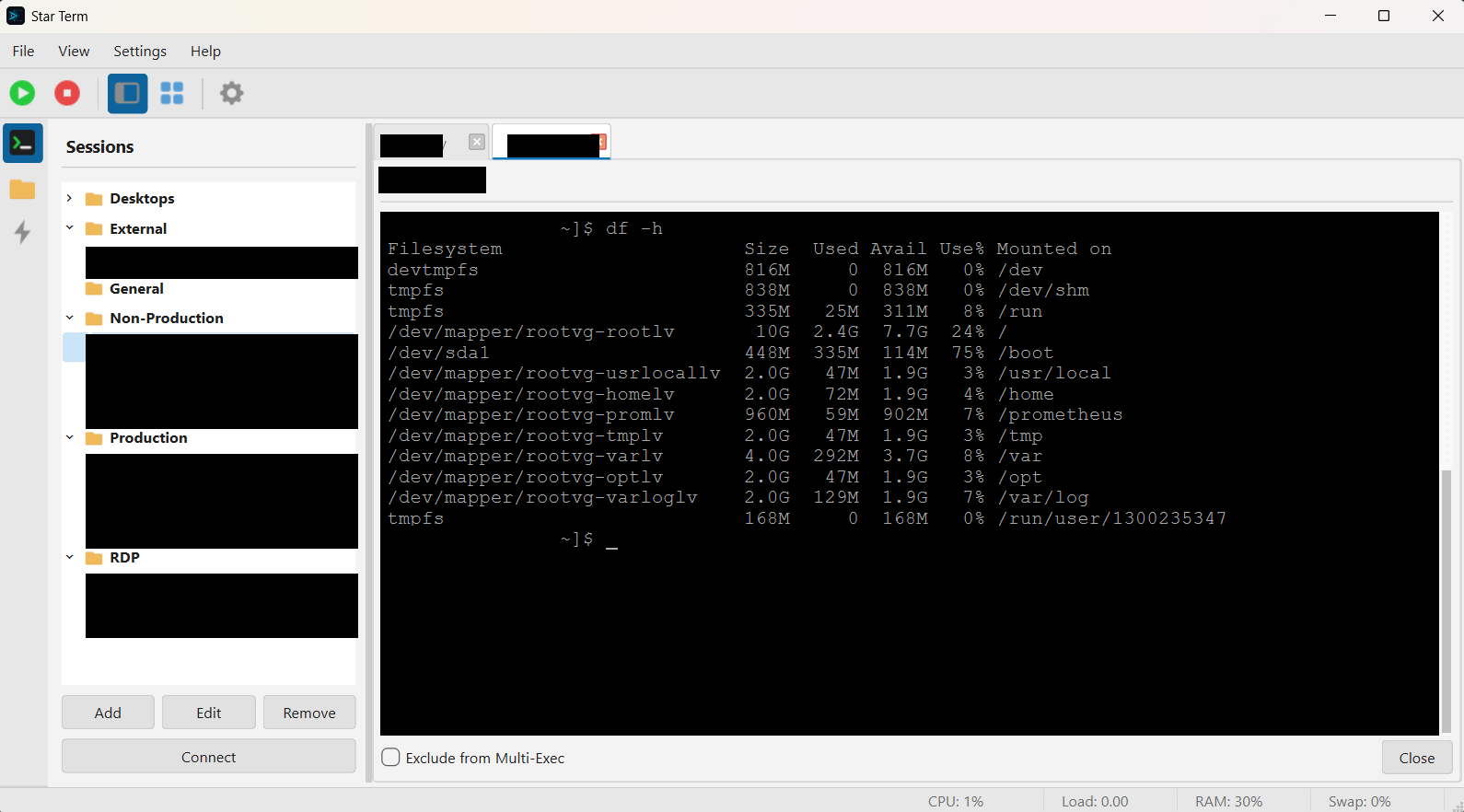Select the External tree label
Image resolution: width=1464 pixels, height=812 pixels.
138,229
